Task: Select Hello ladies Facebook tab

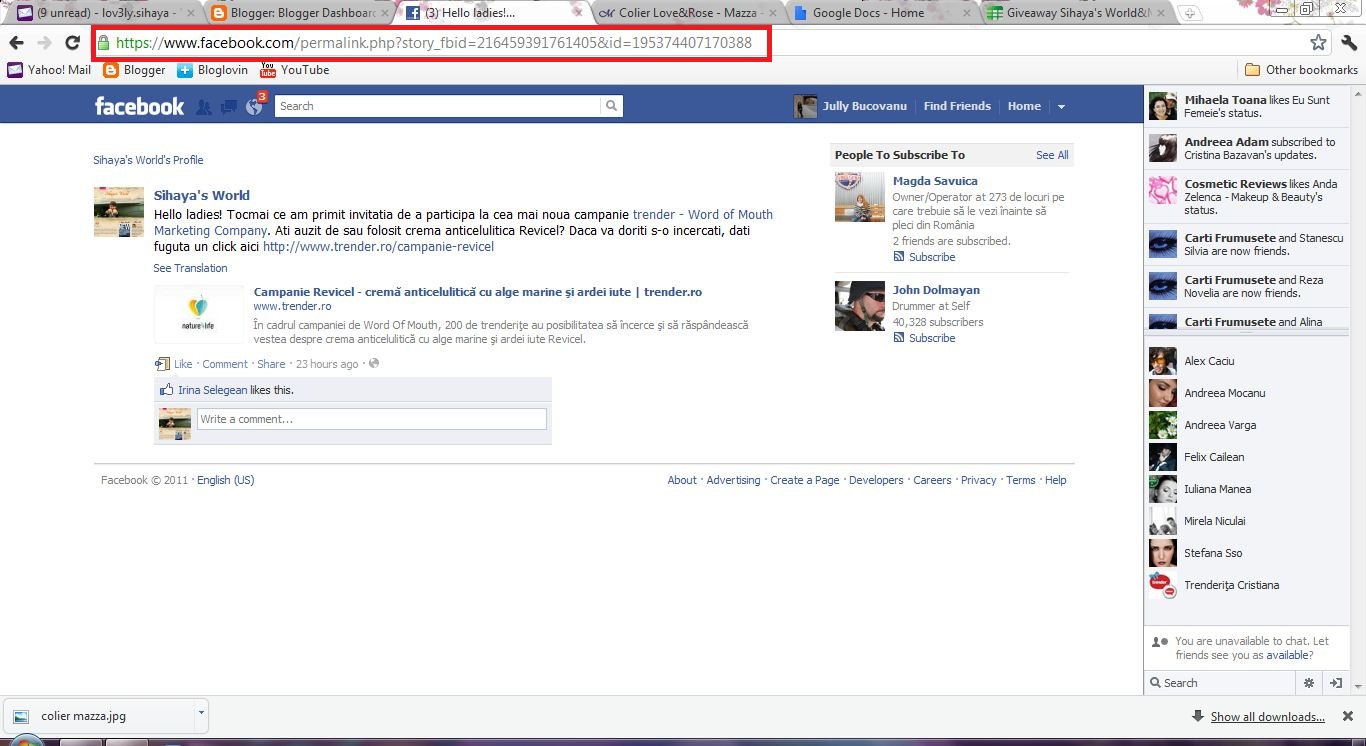Action: (x=490, y=13)
